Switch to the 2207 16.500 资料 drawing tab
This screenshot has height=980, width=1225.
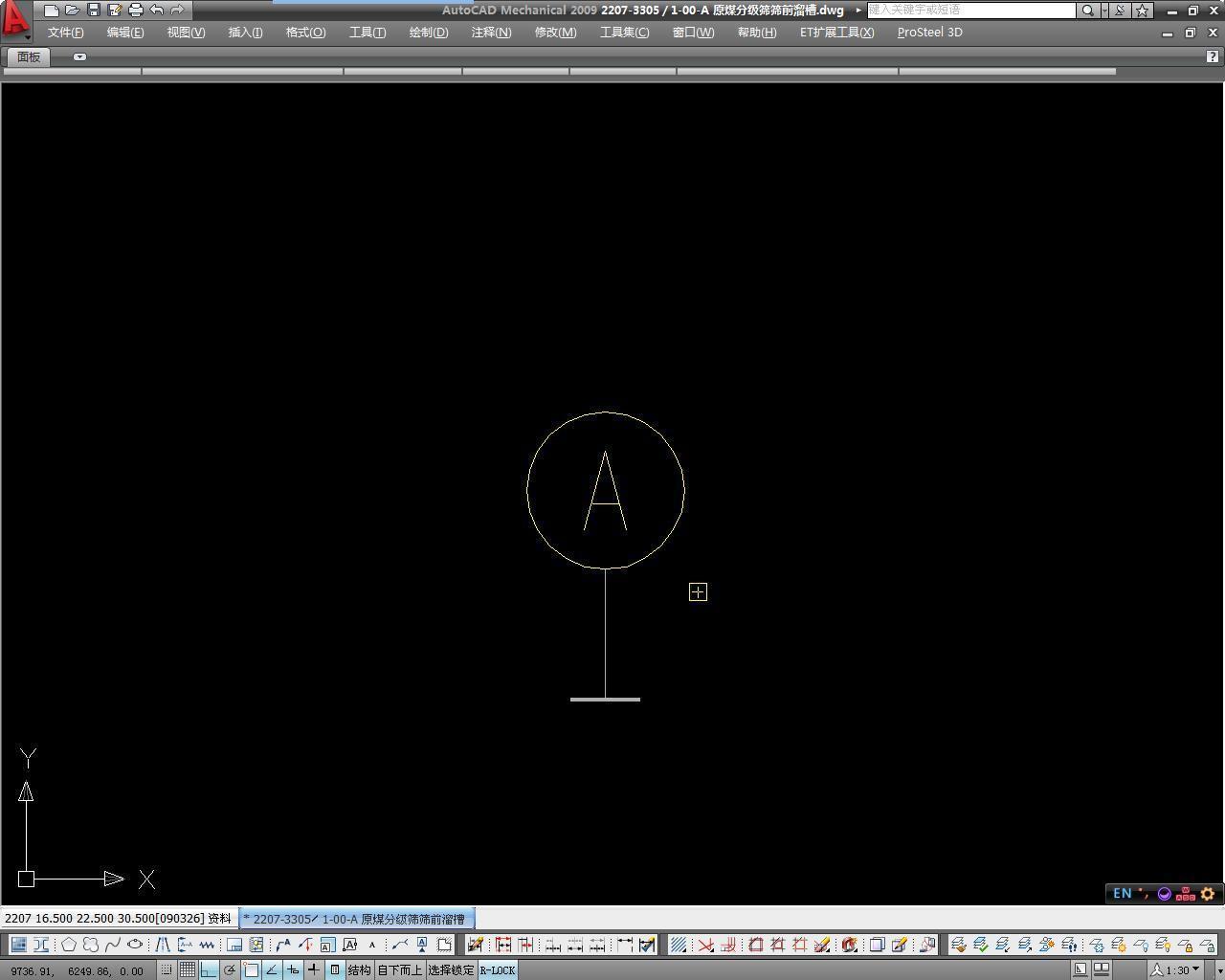119,919
